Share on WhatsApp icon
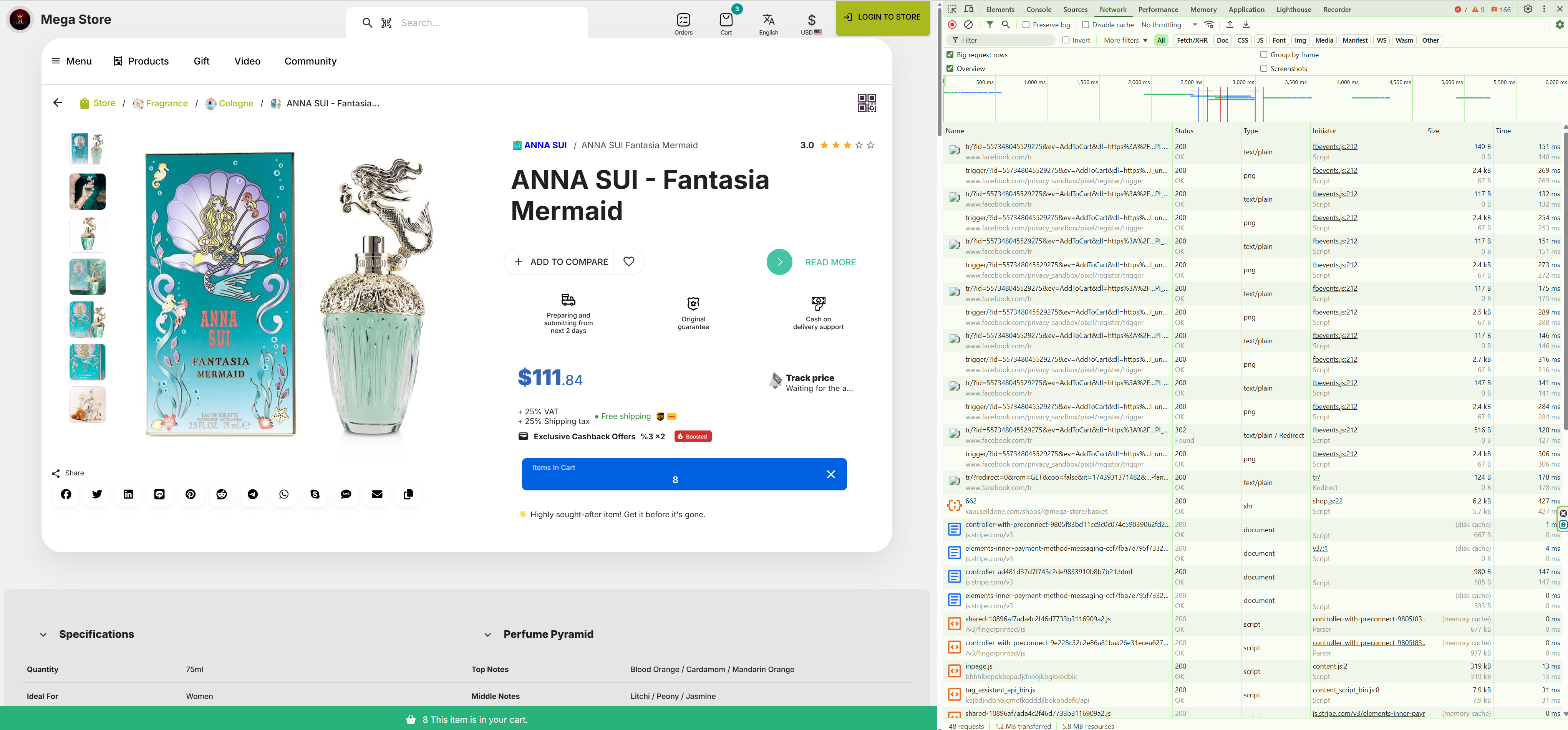The height and width of the screenshot is (730, 1568). 283,494
